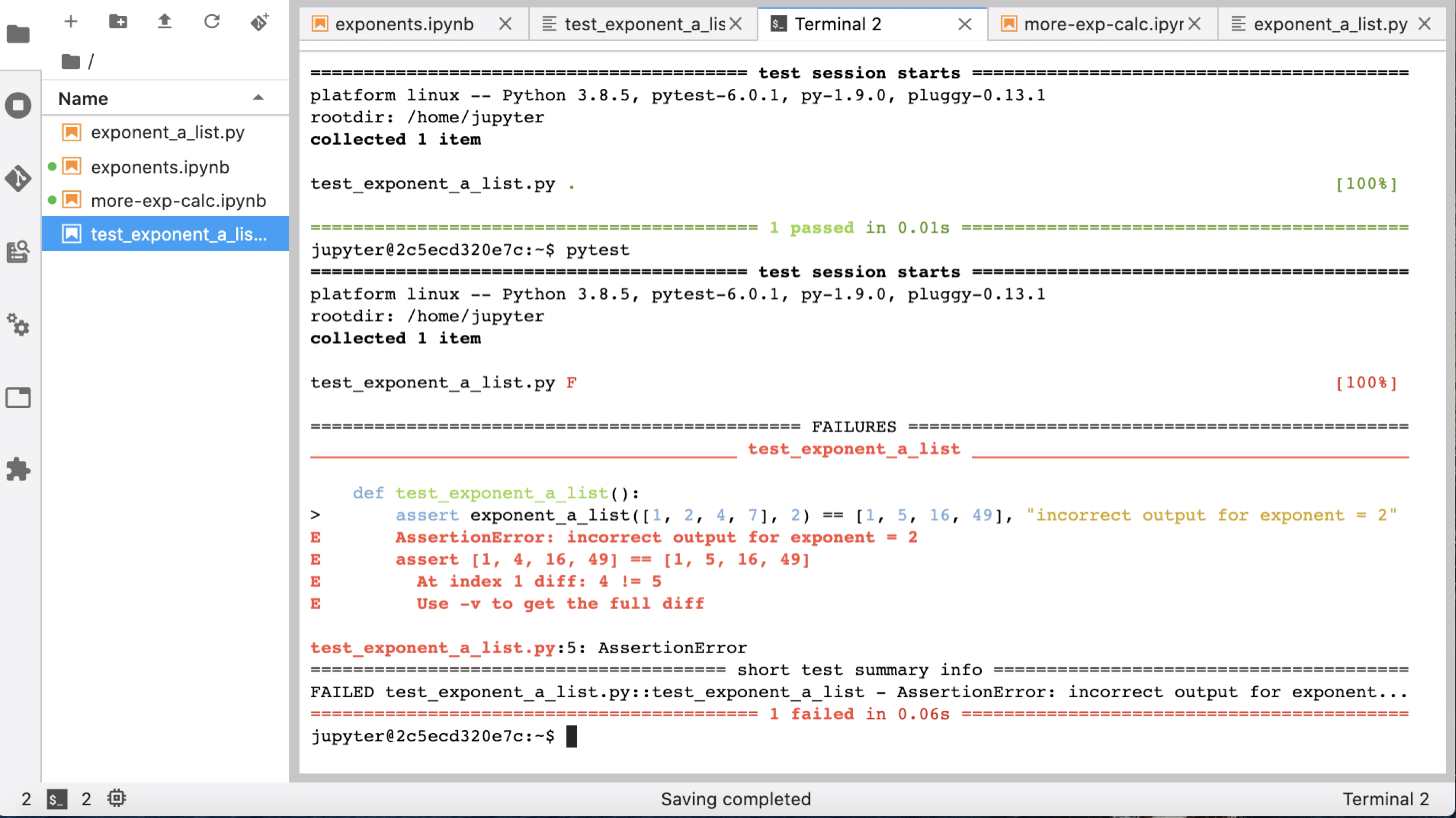
Task: Click the terminal prompt input area
Action: (572, 736)
